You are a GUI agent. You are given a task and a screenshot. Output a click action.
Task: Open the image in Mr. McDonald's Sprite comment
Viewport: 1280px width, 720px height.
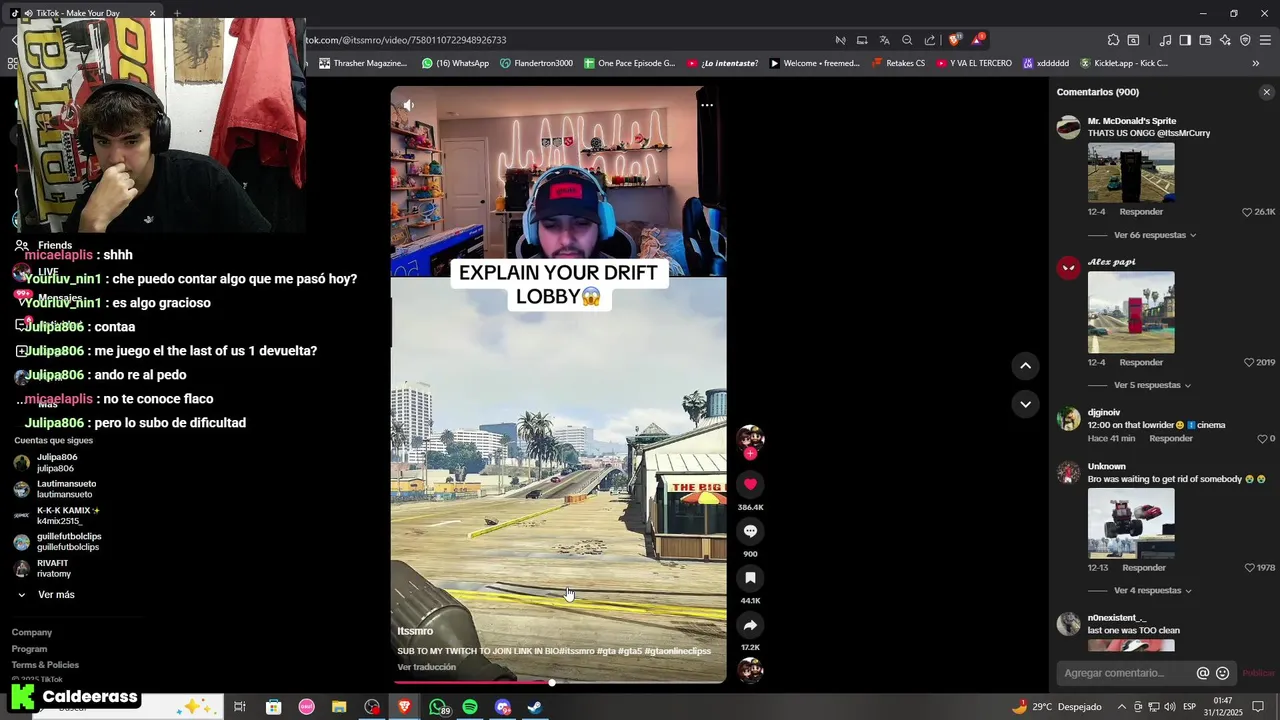1131,173
